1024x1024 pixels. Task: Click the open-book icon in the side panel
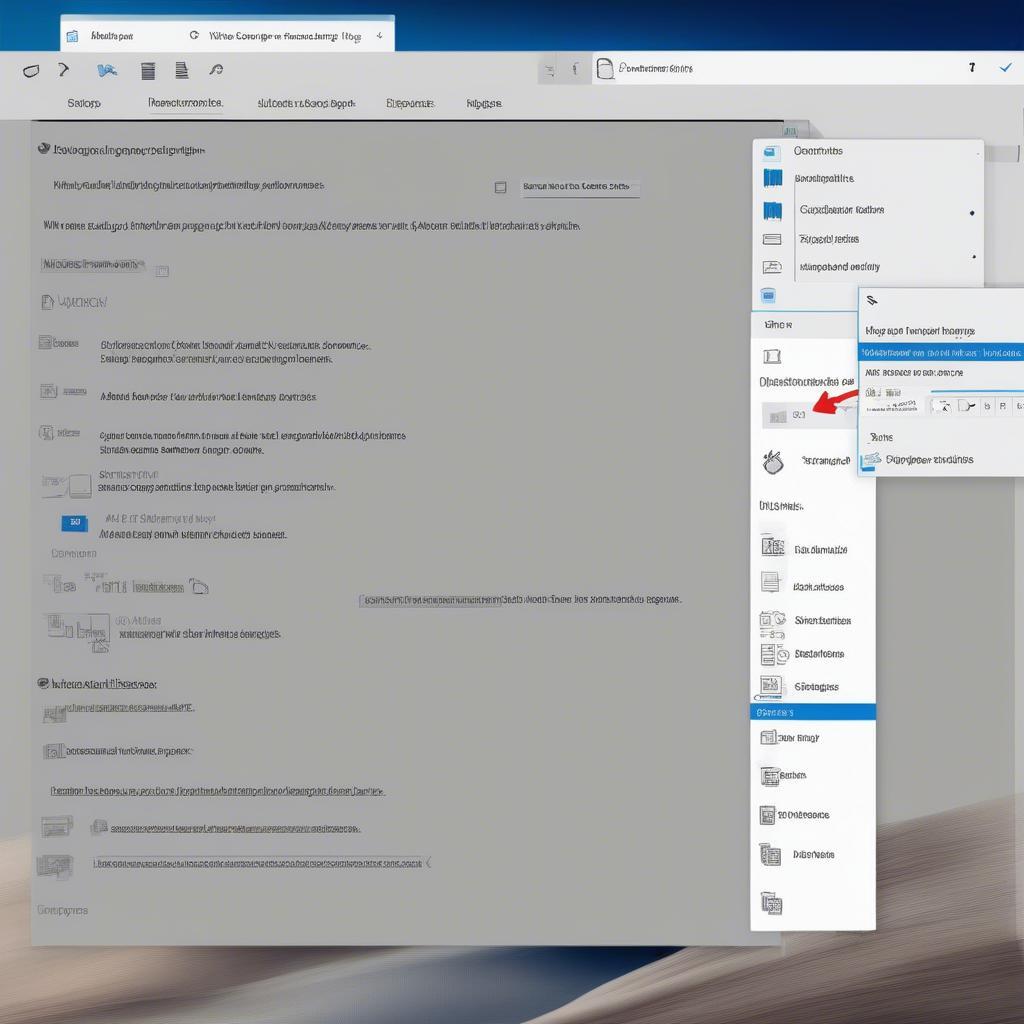click(772, 356)
